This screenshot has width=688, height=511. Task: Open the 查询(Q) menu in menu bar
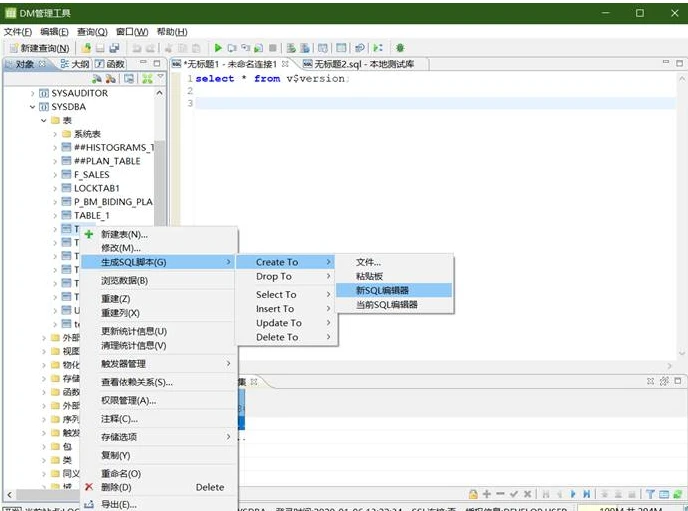tap(93, 32)
